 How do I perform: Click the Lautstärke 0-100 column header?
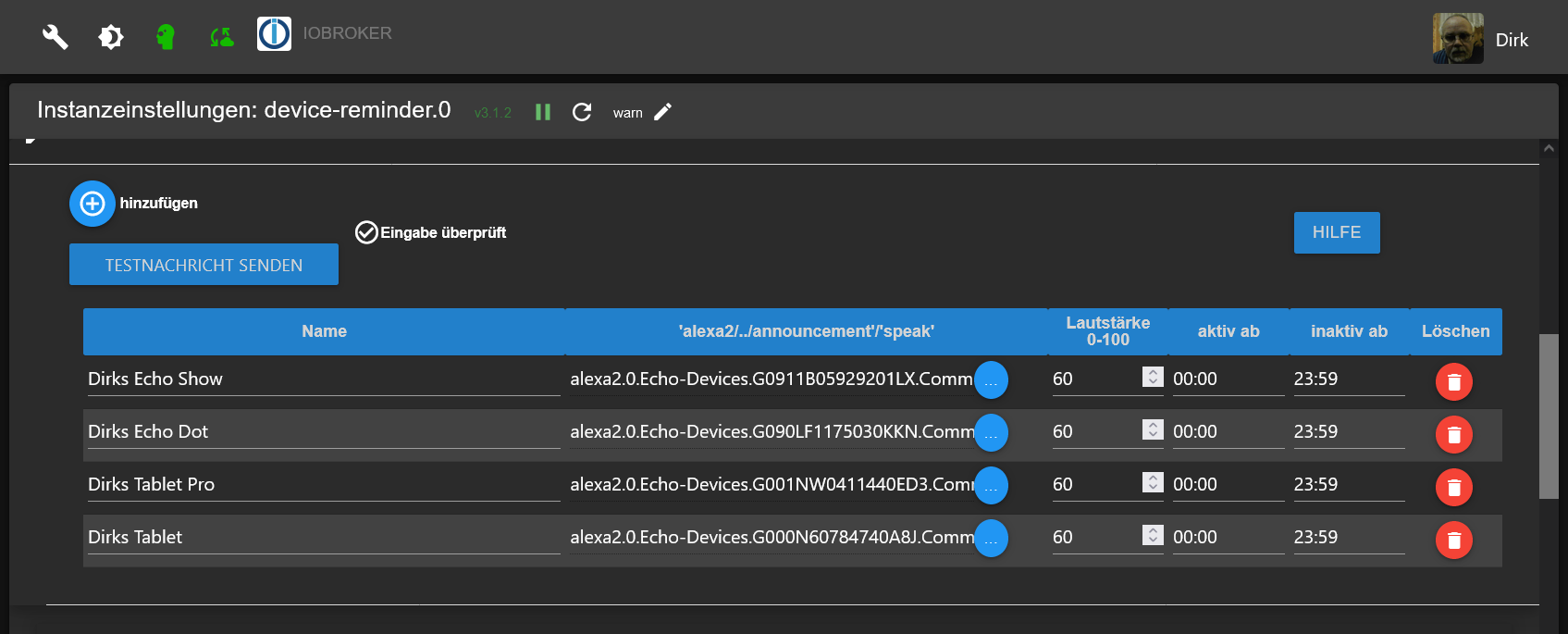(1108, 331)
